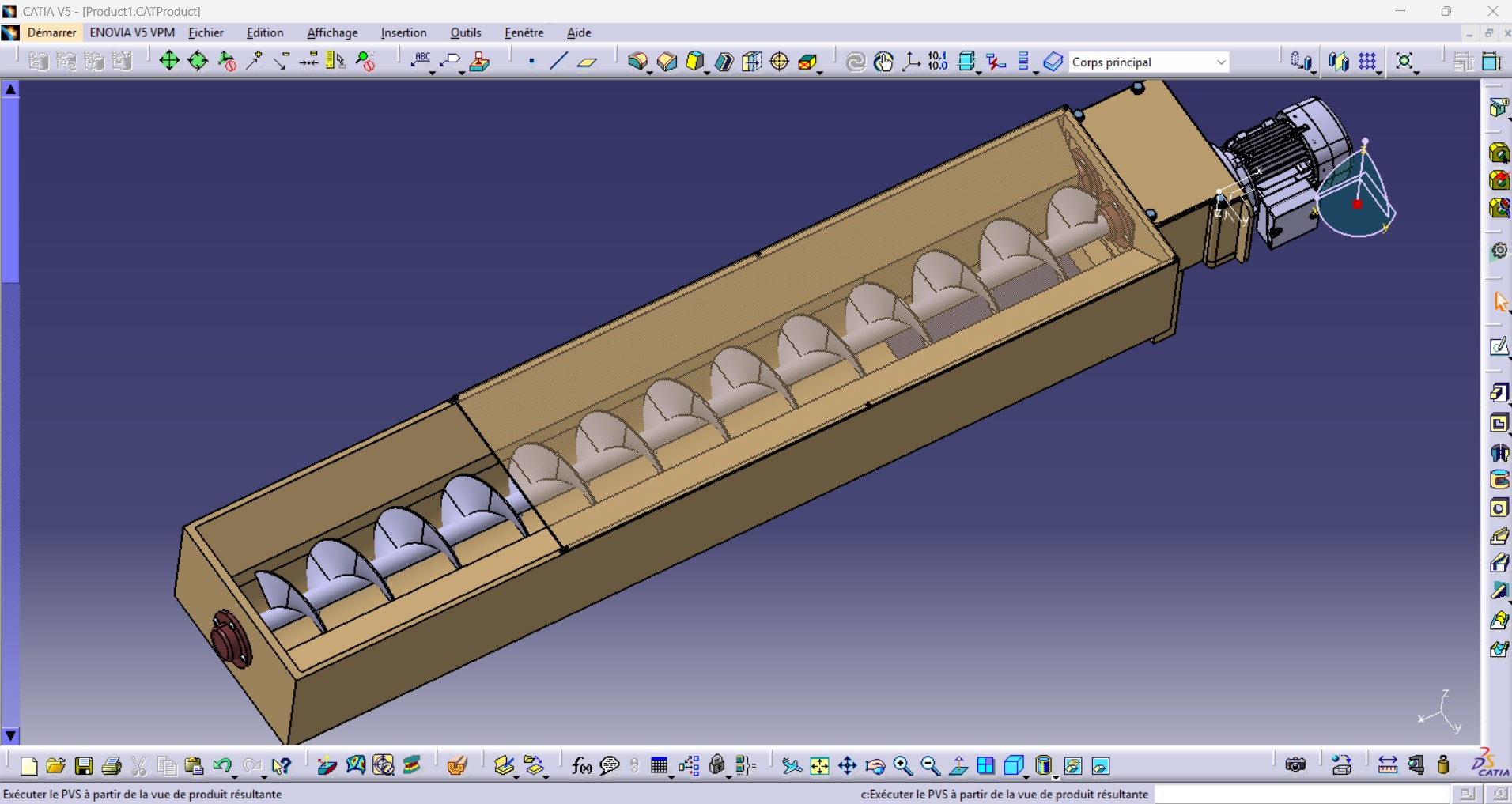Click the Axis System icon
Screen dimensions: 1512x804
tap(911, 62)
